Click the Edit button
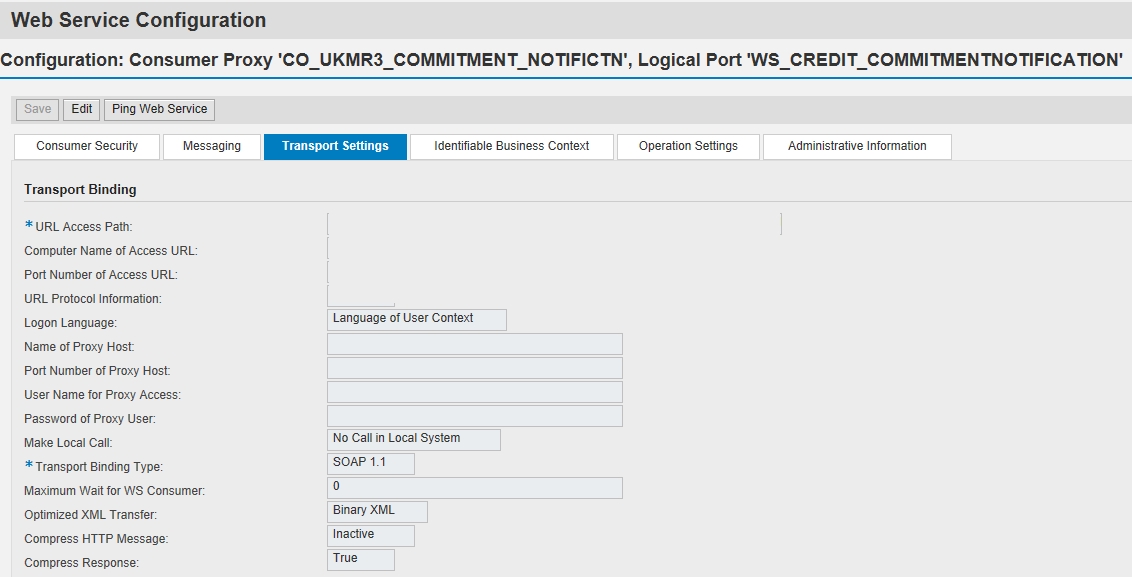 (81, 109)
